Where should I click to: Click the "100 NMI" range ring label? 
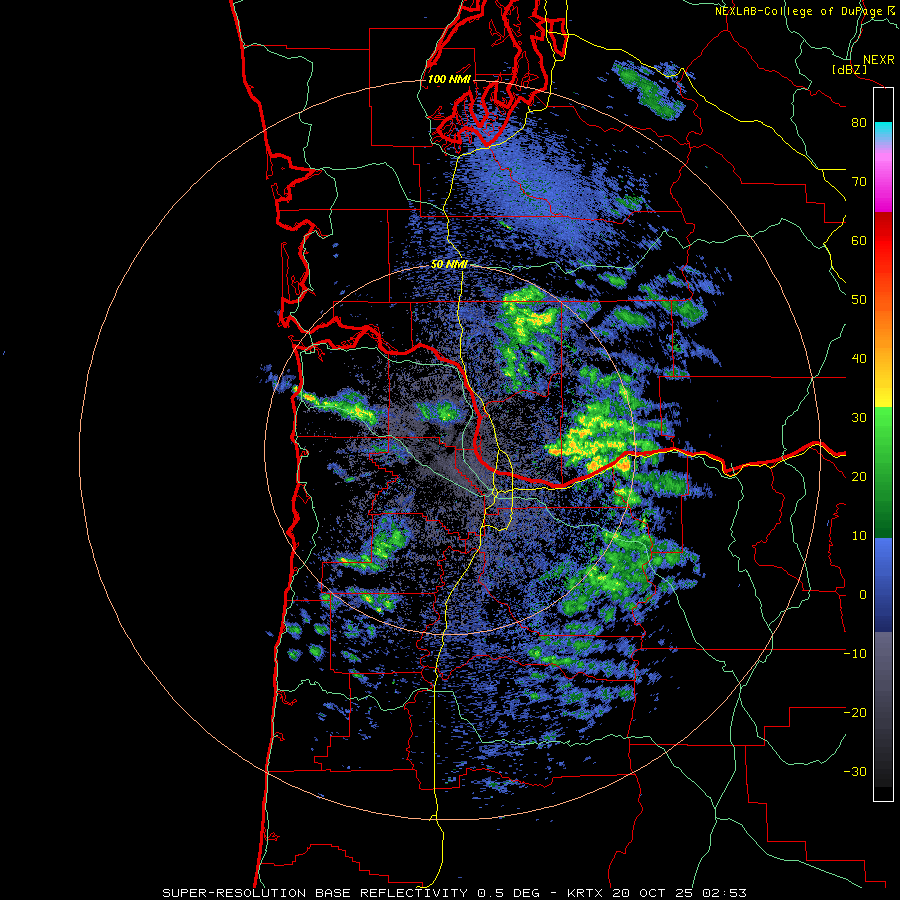(449, 79)
